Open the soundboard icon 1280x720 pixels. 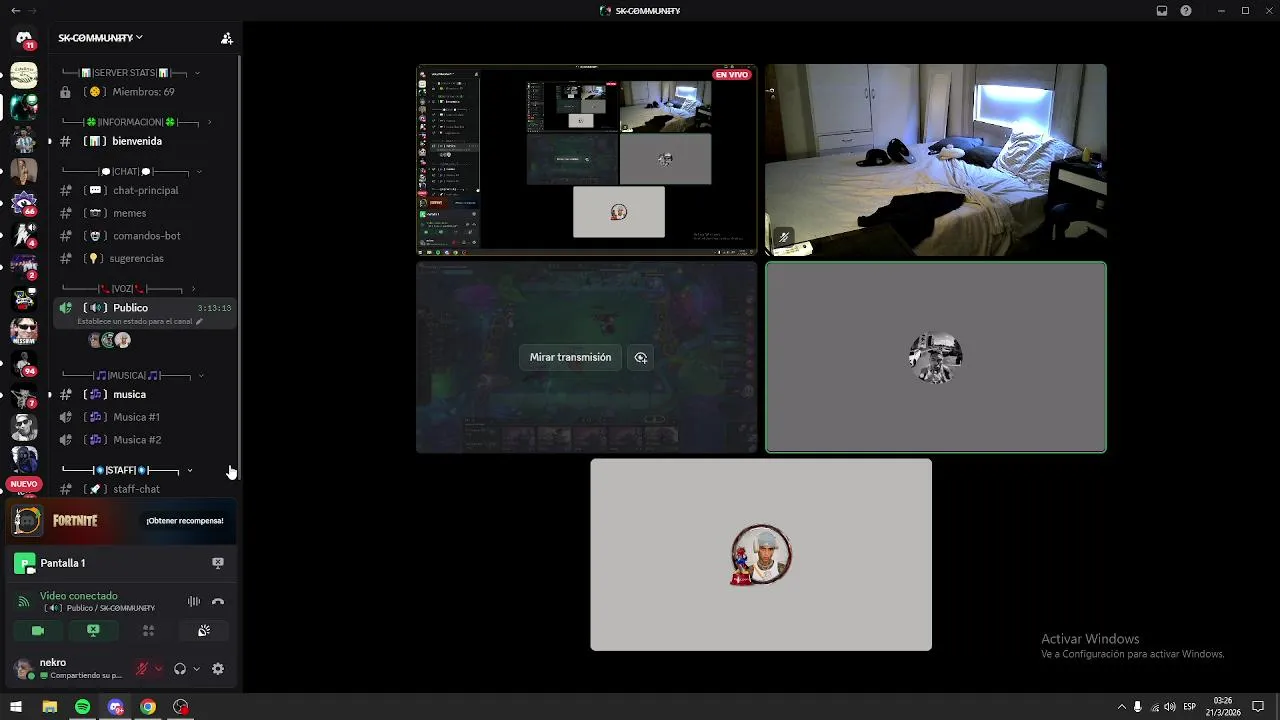coord(204,631)
